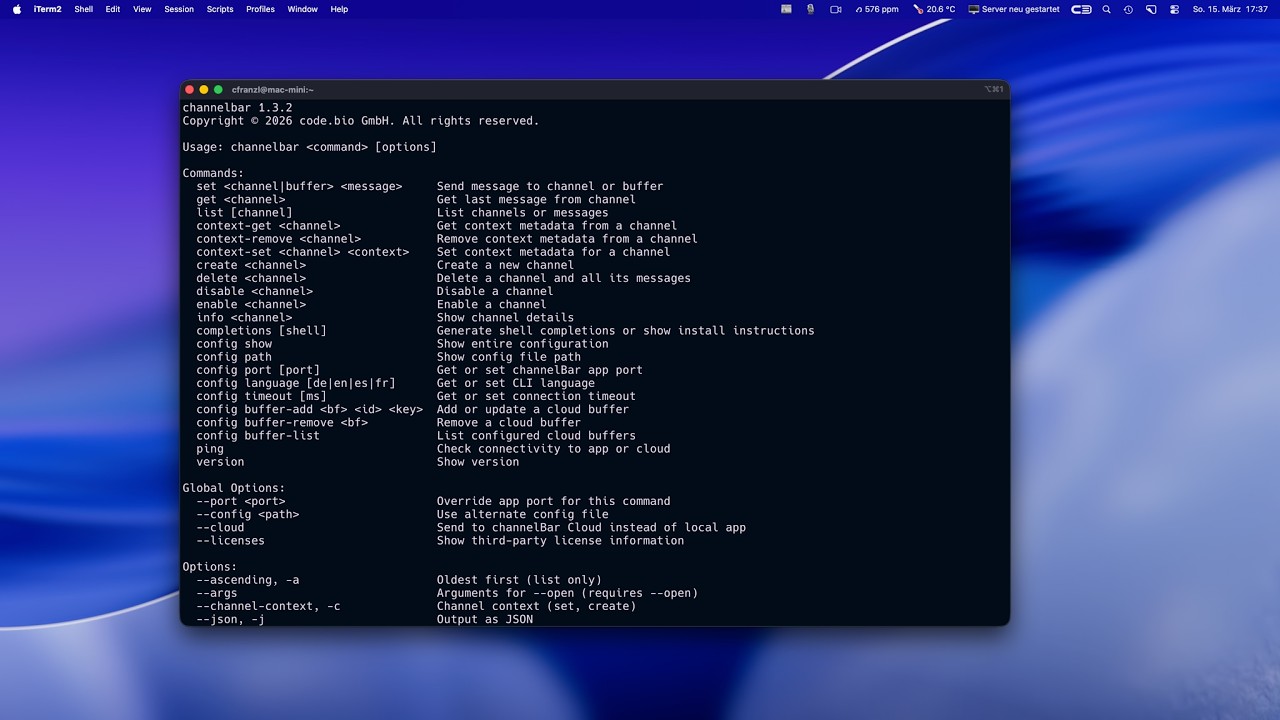This screenshot has width=1280, height=720.
Task: Open the 20.6 °C temperature status item
Action: [934, 9]
